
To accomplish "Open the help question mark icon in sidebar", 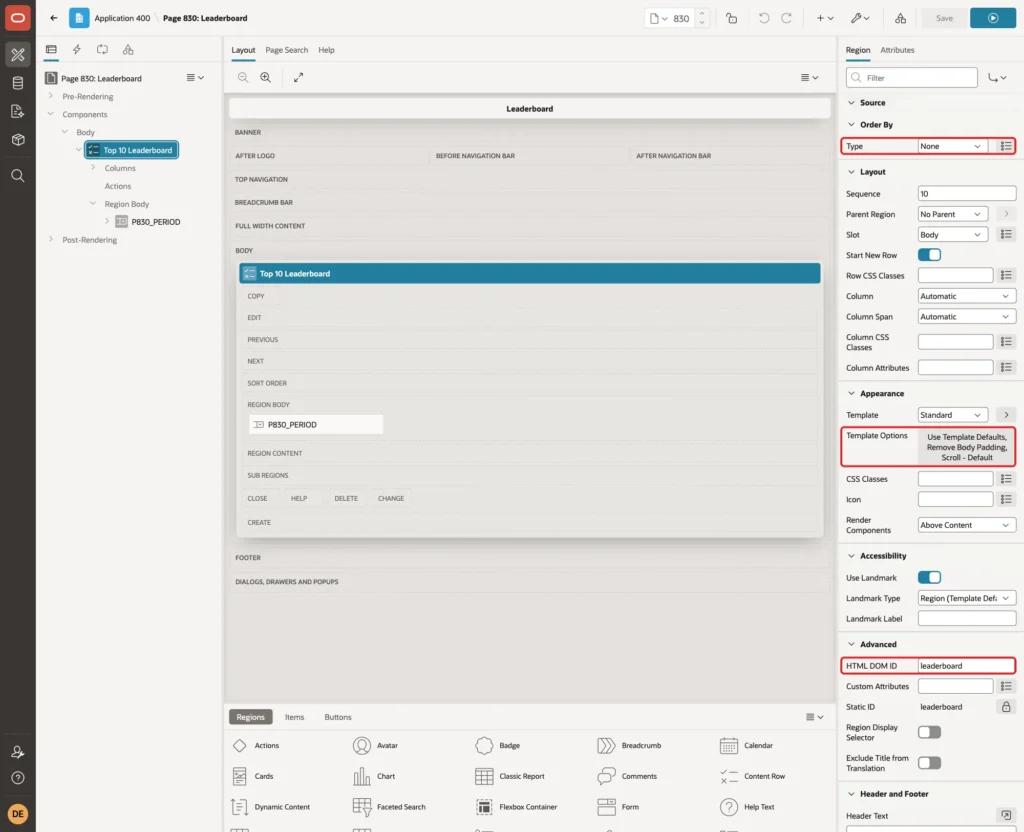I will (x=18, y=778).
